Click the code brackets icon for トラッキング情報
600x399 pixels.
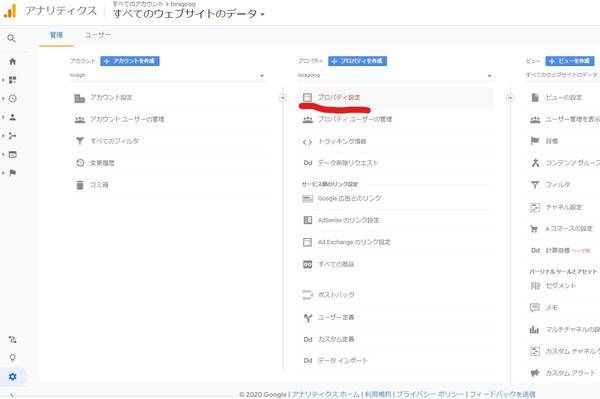click(307, 142)
